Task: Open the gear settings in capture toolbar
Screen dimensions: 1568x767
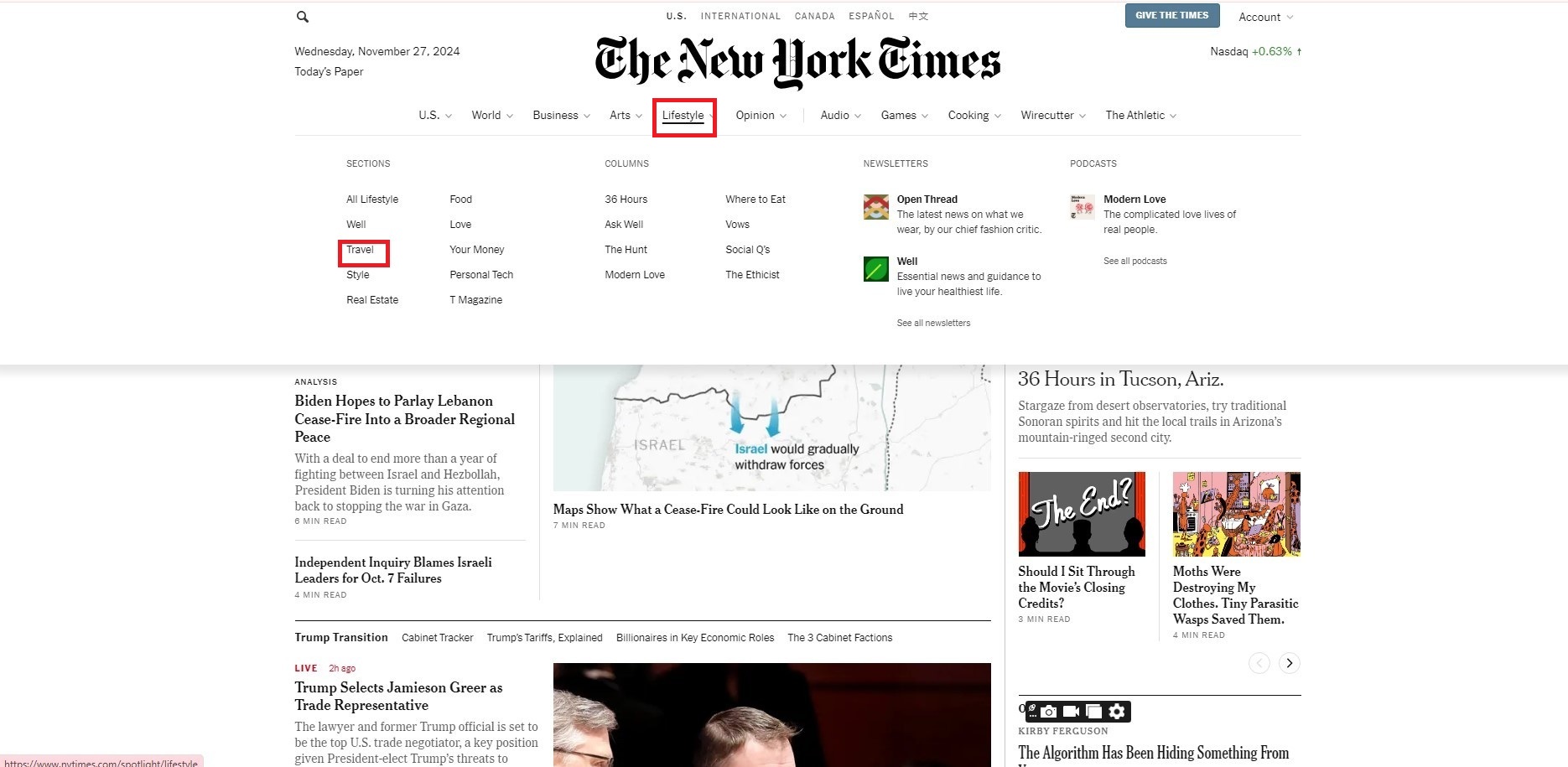Action: [x=1117, y=712]
